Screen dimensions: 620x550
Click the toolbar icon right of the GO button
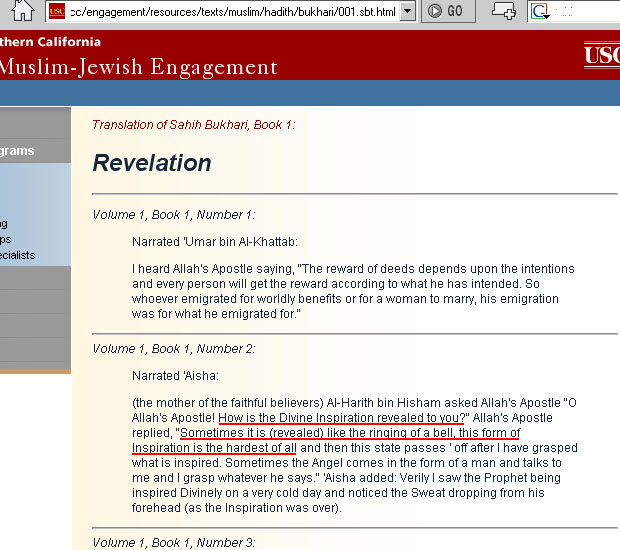click(504, 11)
